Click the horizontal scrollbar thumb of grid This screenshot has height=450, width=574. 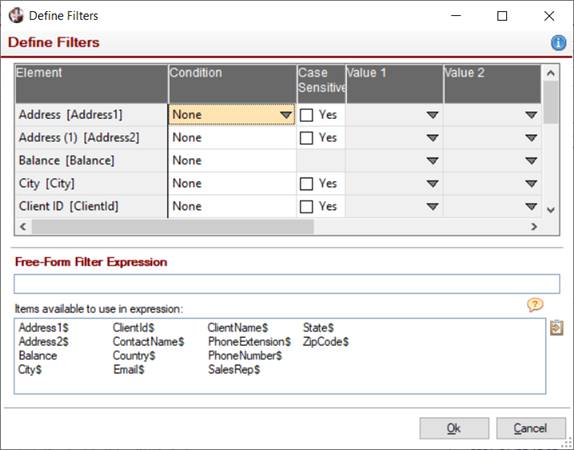(x=173, y=227)
